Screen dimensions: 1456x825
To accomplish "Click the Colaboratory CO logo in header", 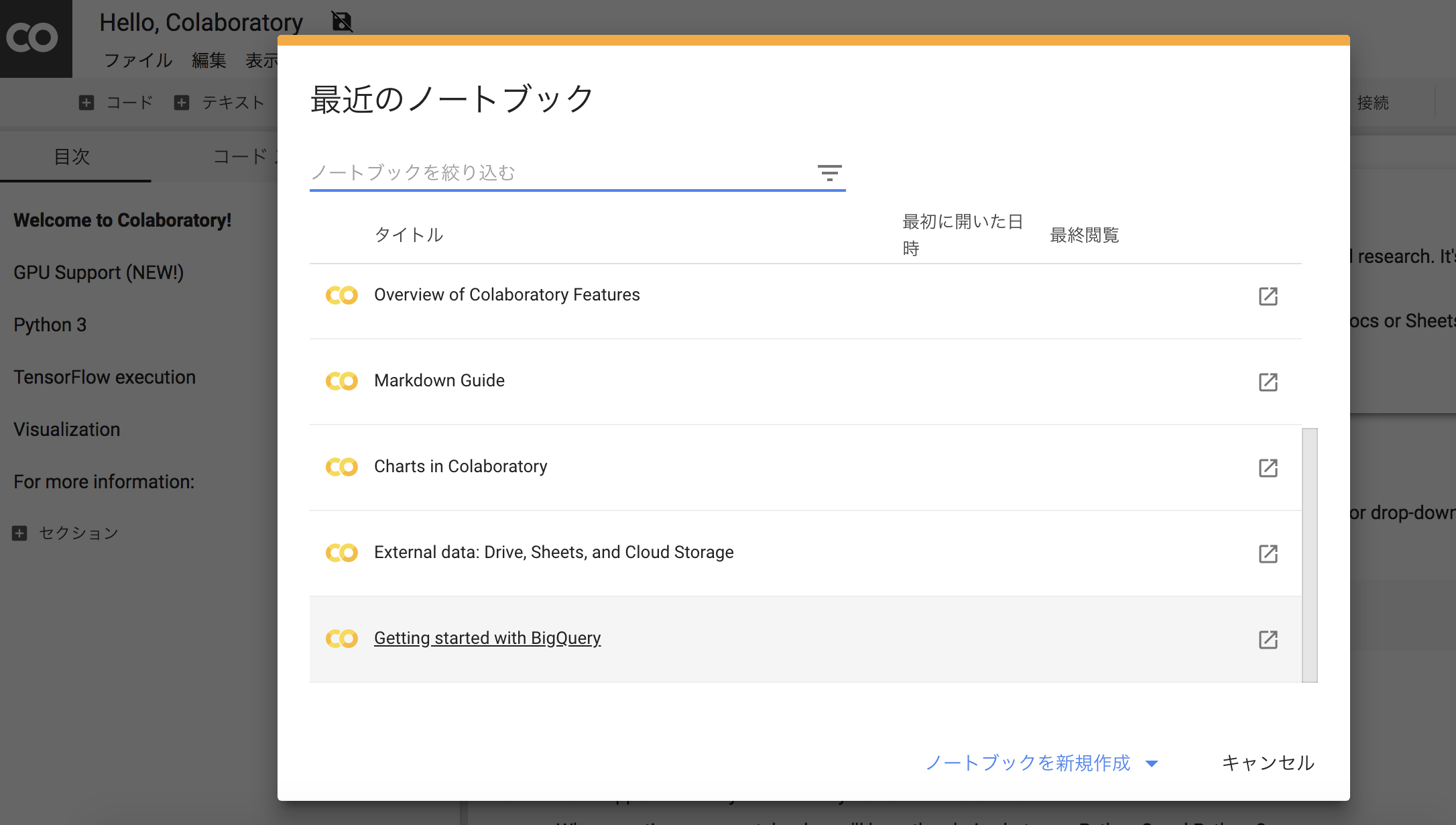I will coord(32,38).
